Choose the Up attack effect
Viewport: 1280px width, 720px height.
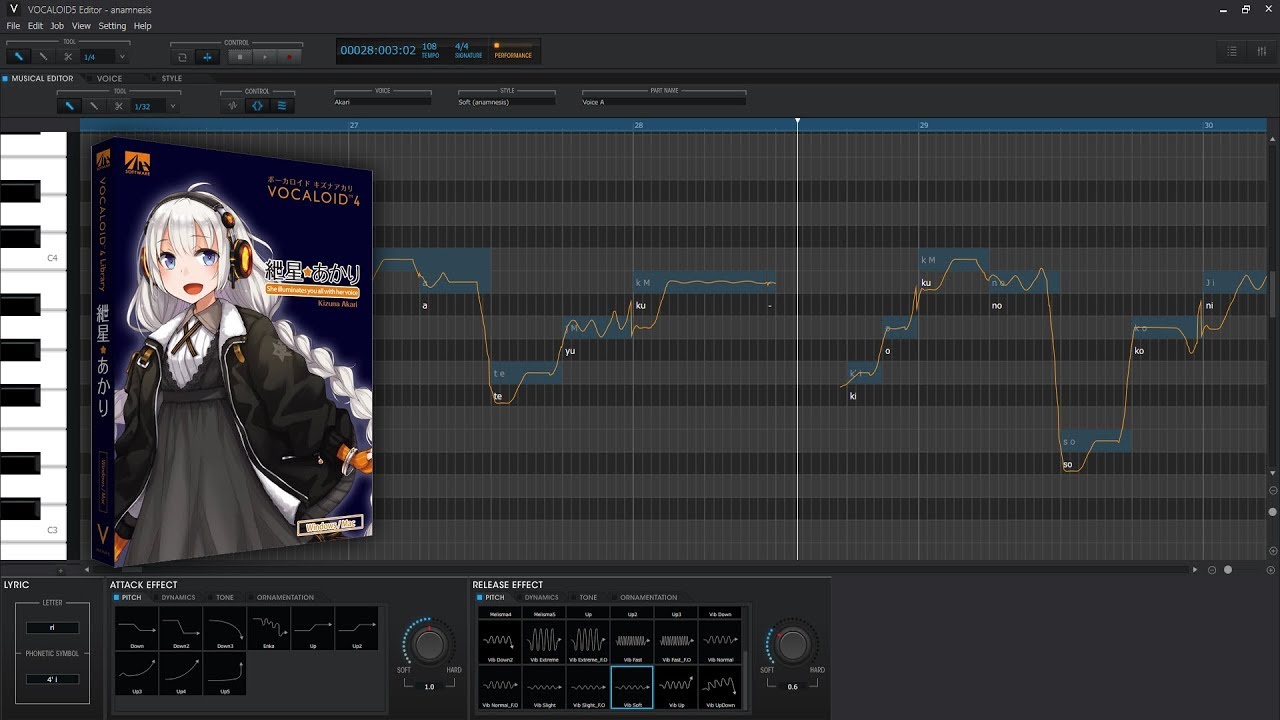(312, 629)
